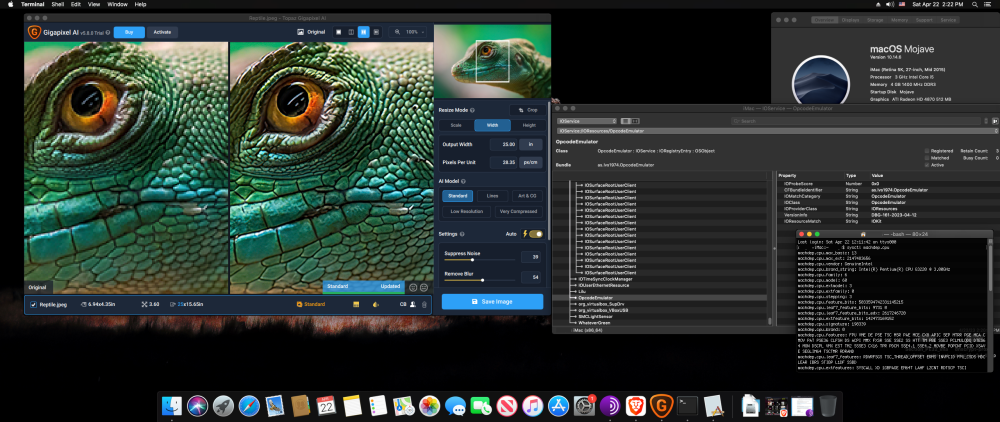Select the OpcodeEmulator tree entry
The image size is (1000, 422).
[597, 298]
